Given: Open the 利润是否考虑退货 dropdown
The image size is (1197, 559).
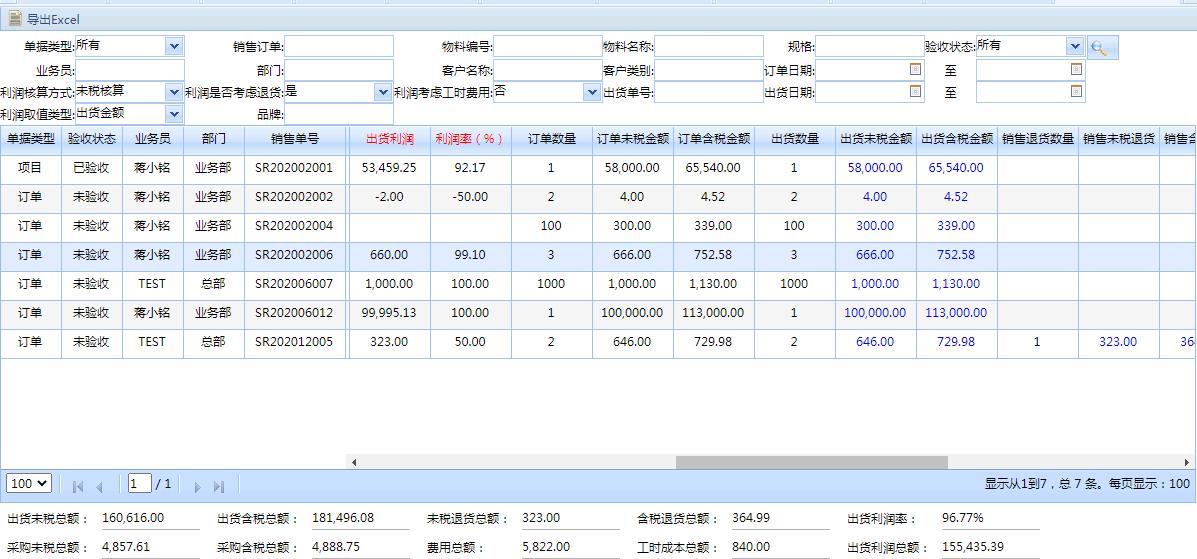Looking at the screenshot, I should [383, 92].
